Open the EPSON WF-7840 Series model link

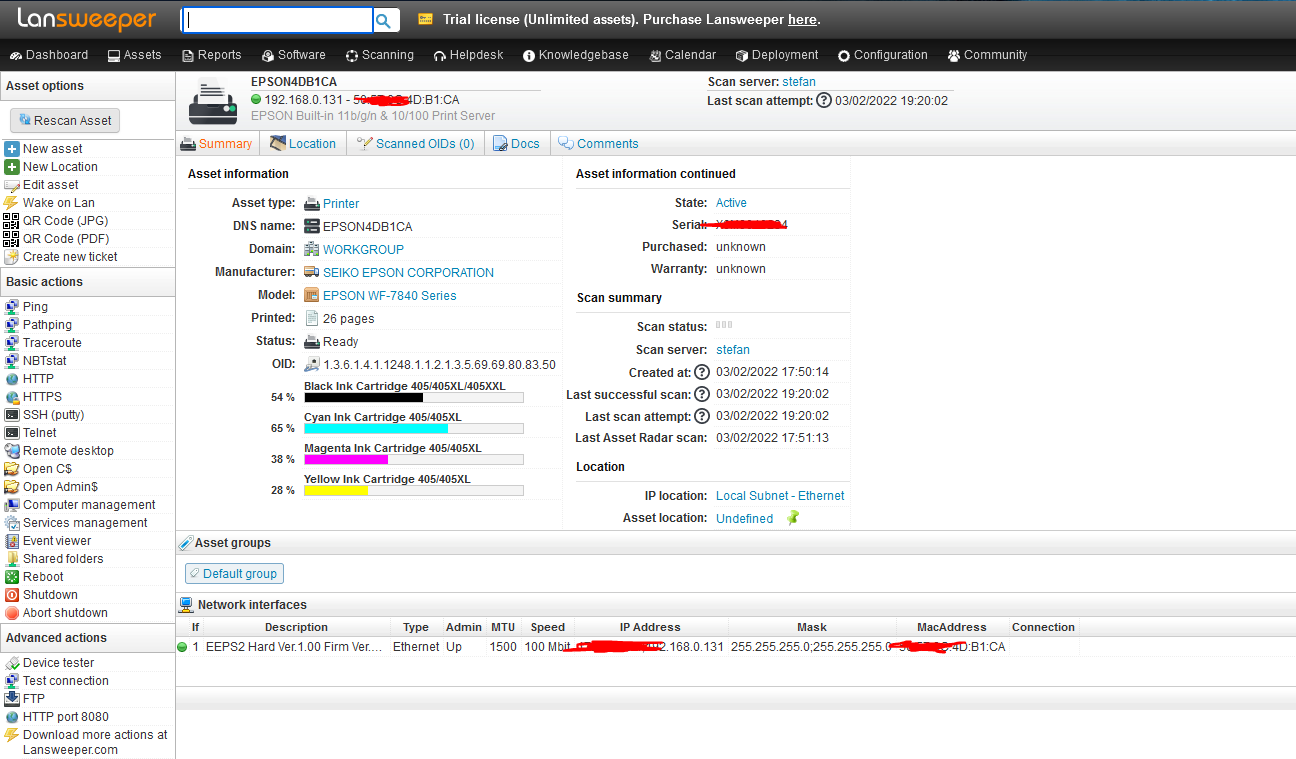click(x=389, y=295)
